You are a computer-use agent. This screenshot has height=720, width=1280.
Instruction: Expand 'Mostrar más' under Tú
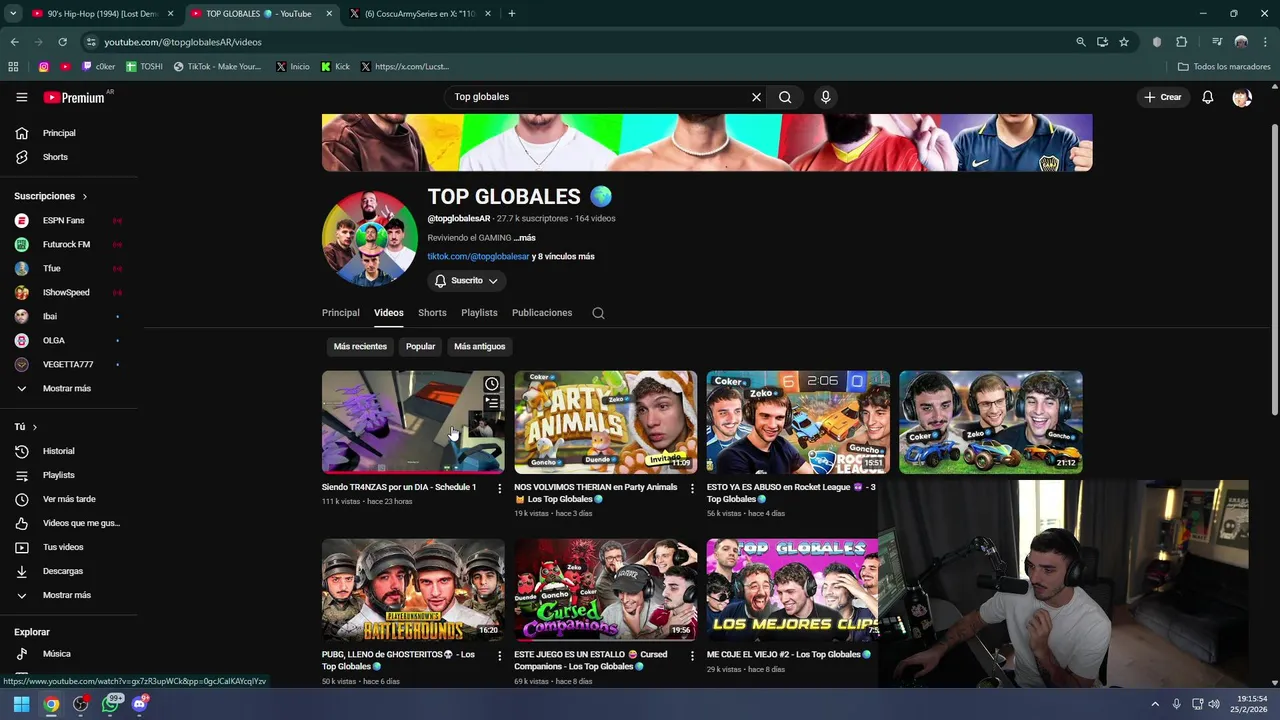70,595
